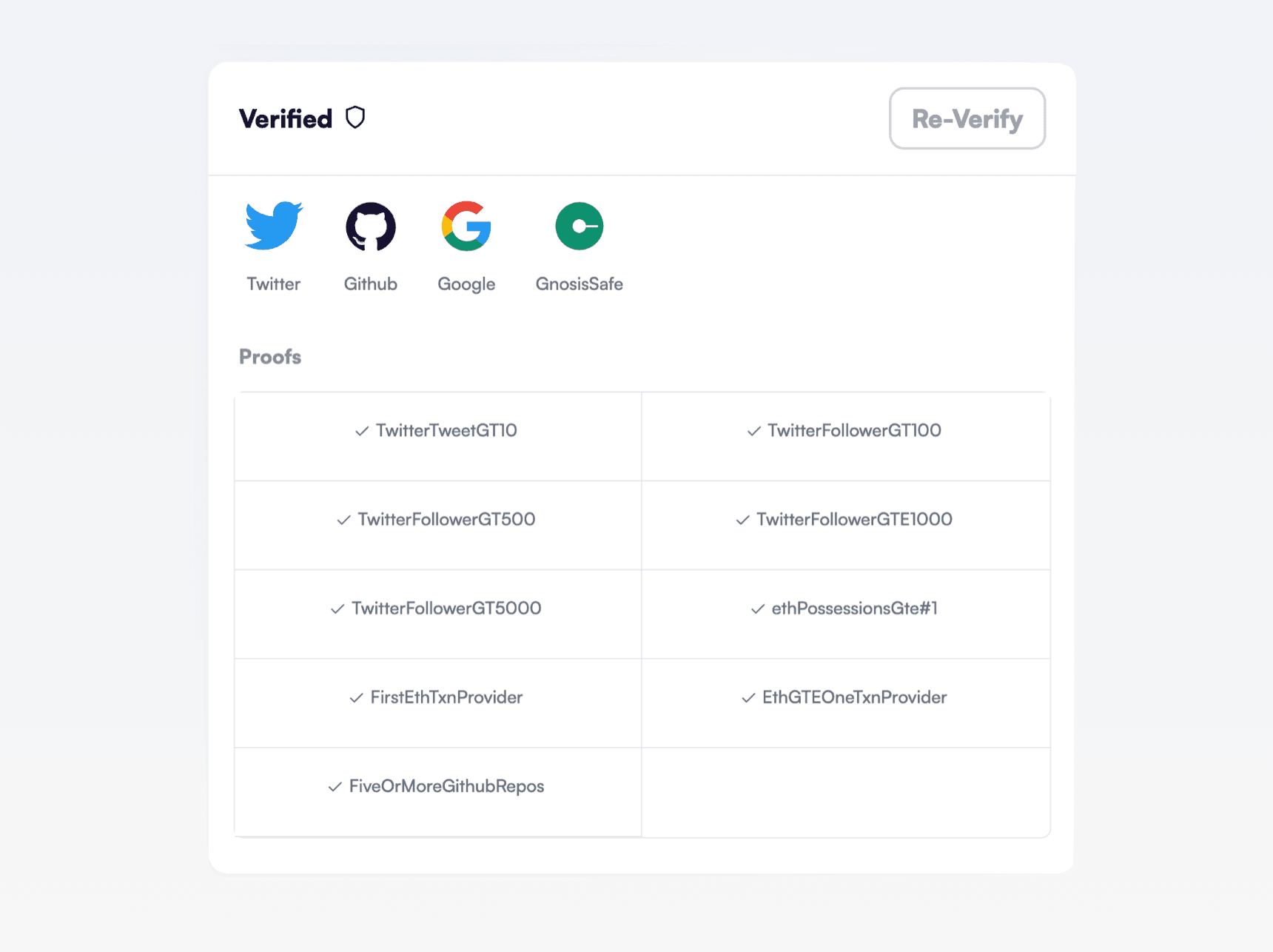
Task: Click the Google text label
Action: [466, 284]
